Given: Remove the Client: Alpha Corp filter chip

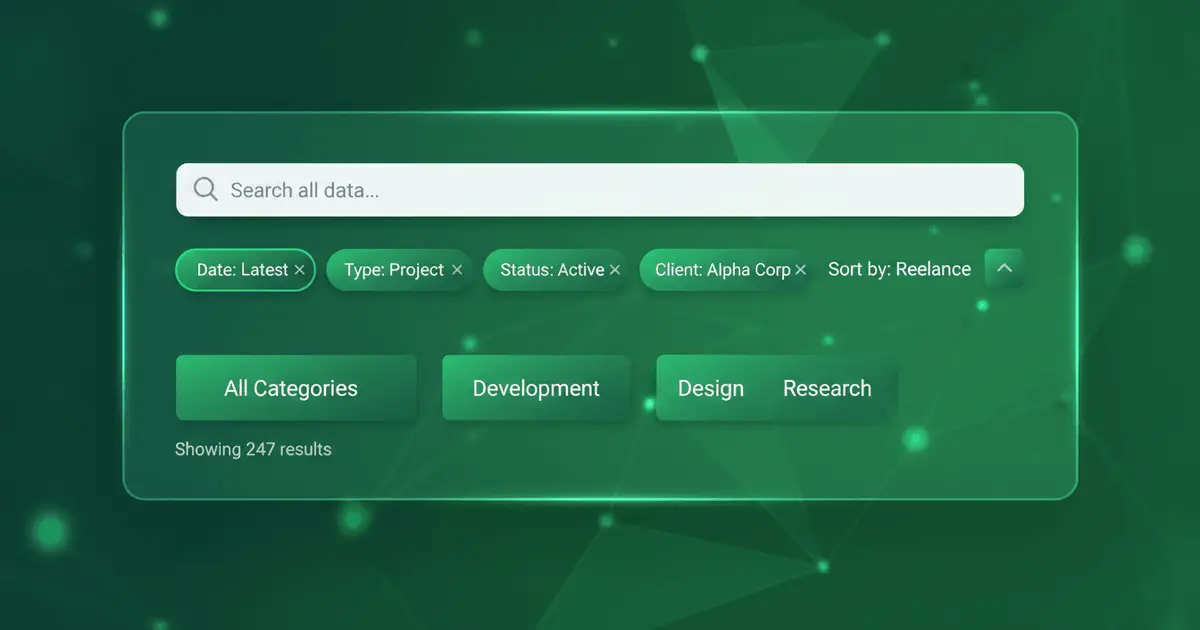Looking at the screenshot, I should coord(800,269).
